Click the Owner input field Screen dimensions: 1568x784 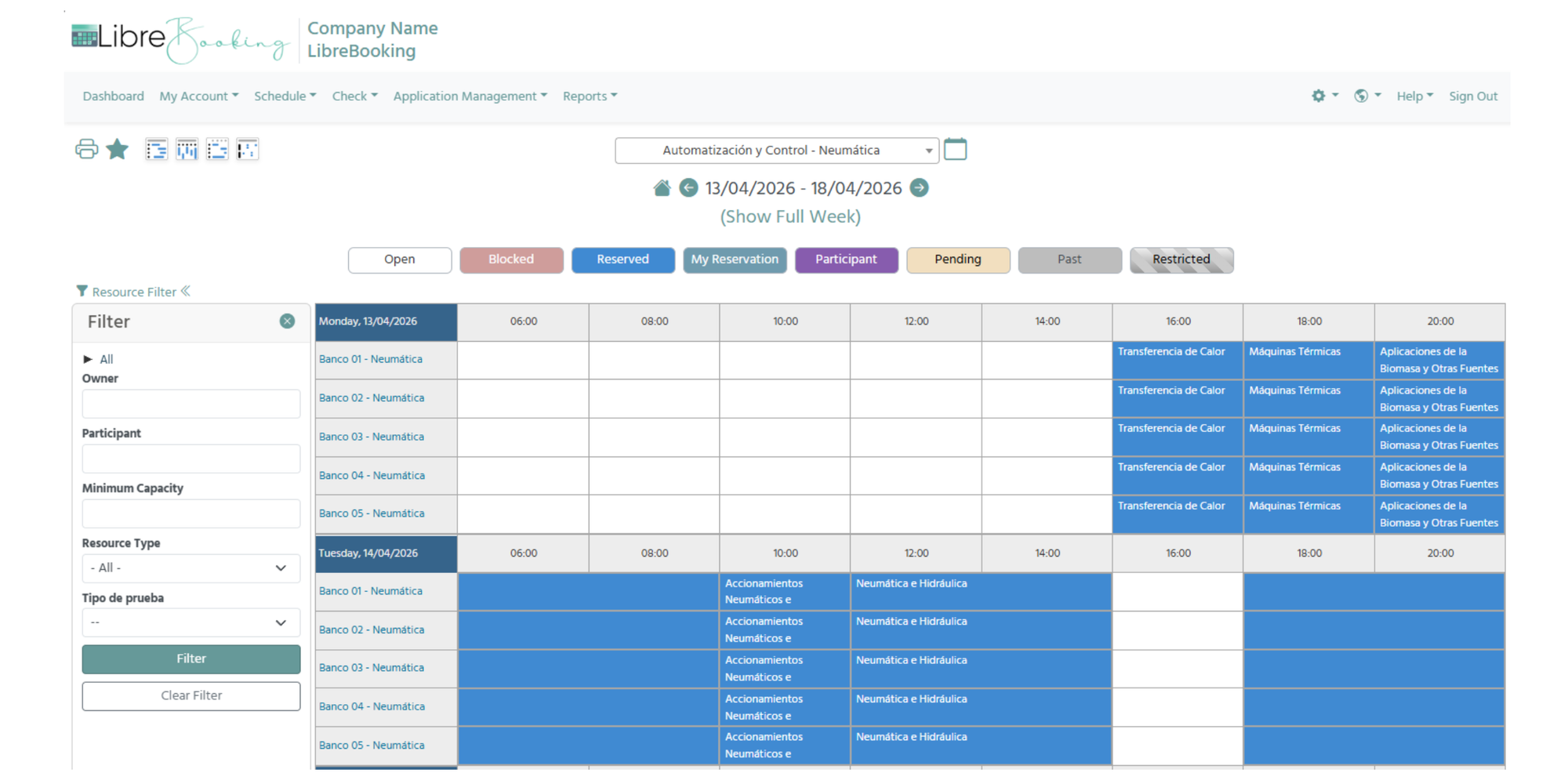pos(191,404)
